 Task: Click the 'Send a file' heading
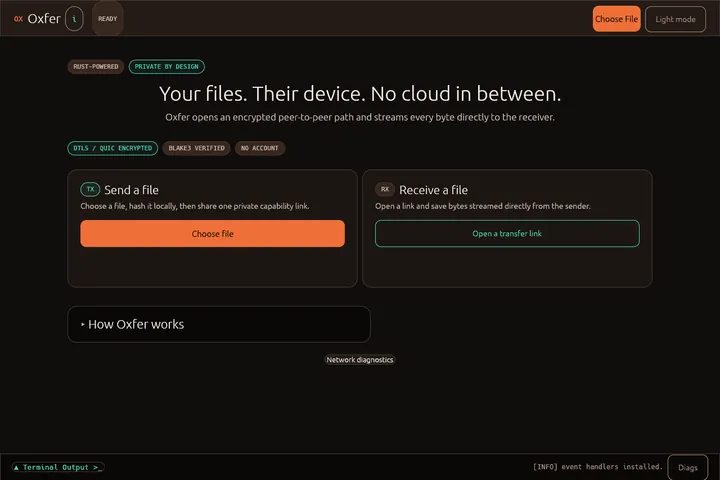[x=131, y=190]
